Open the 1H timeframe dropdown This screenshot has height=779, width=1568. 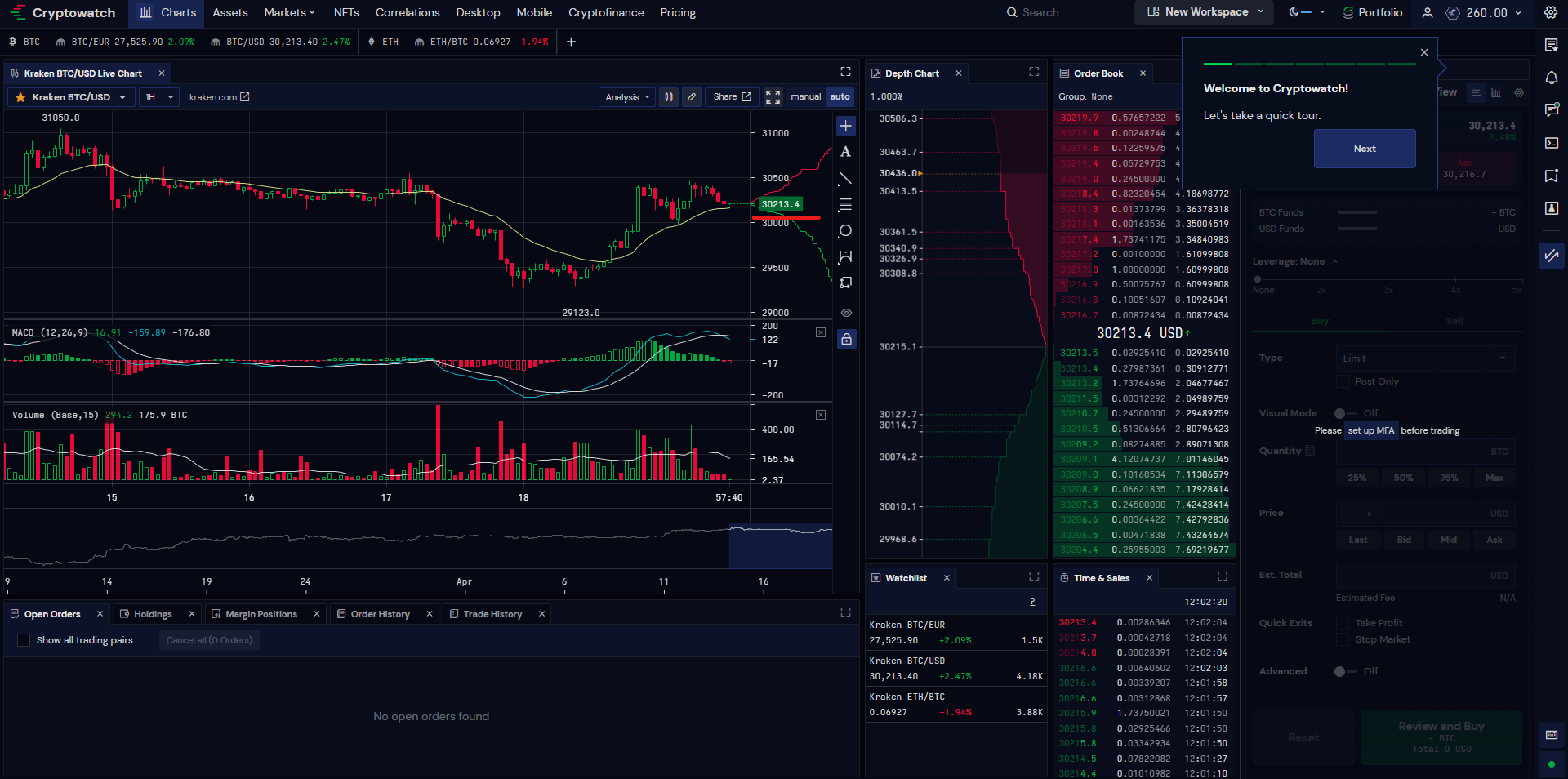tap(159, 97)
